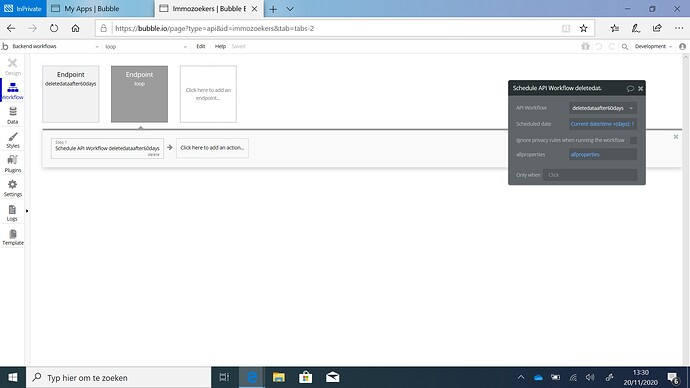
Task: Open the Styles tab in sidebar
Action: [x=13, y=140]
